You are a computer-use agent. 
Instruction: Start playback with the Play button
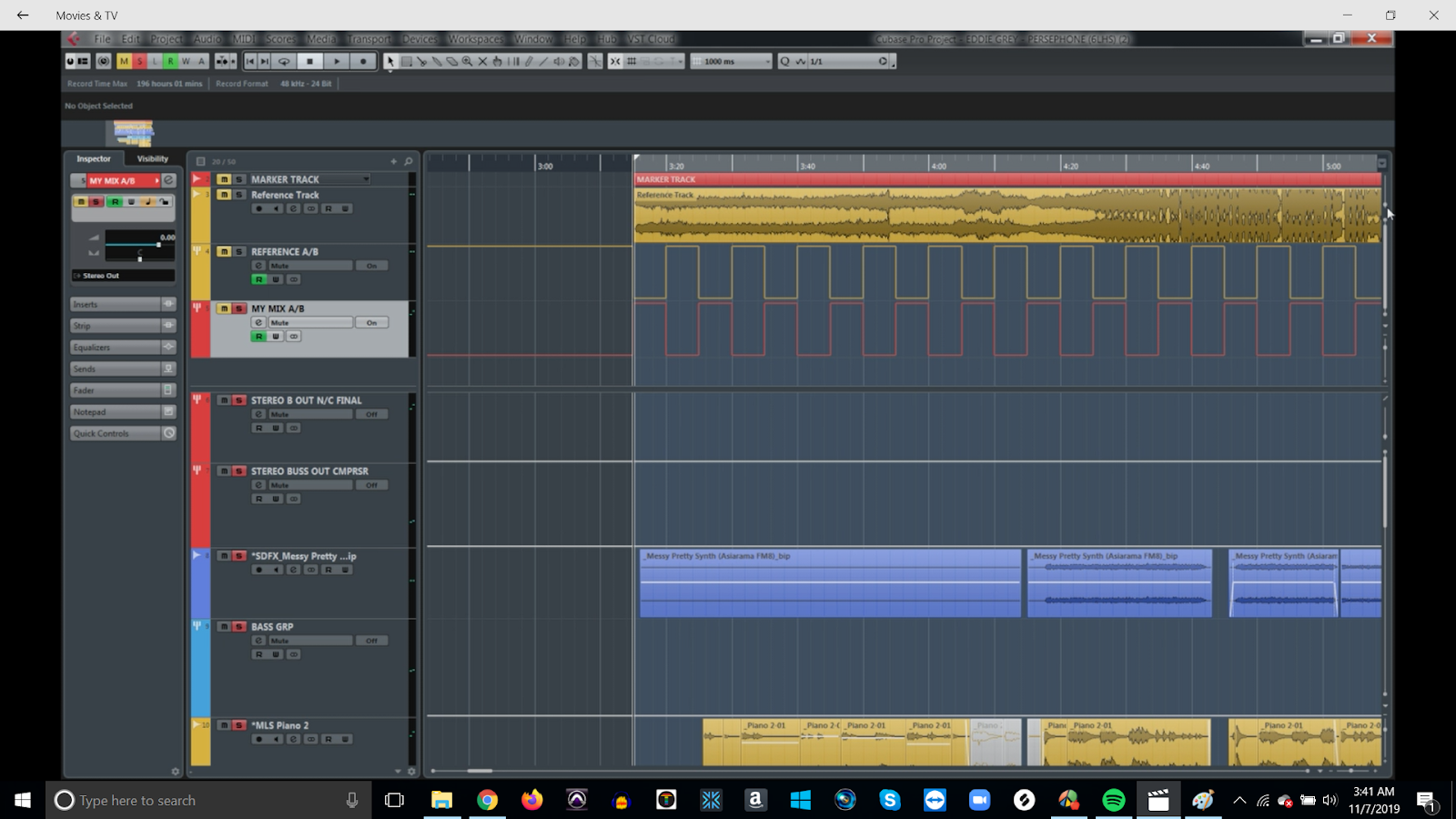tap(337, 61)
